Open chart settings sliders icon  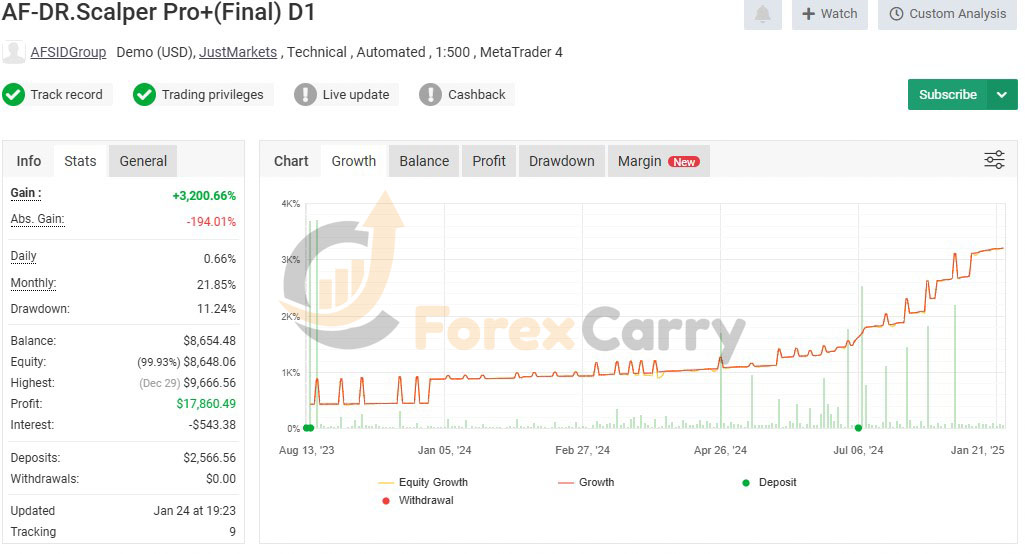994,160
